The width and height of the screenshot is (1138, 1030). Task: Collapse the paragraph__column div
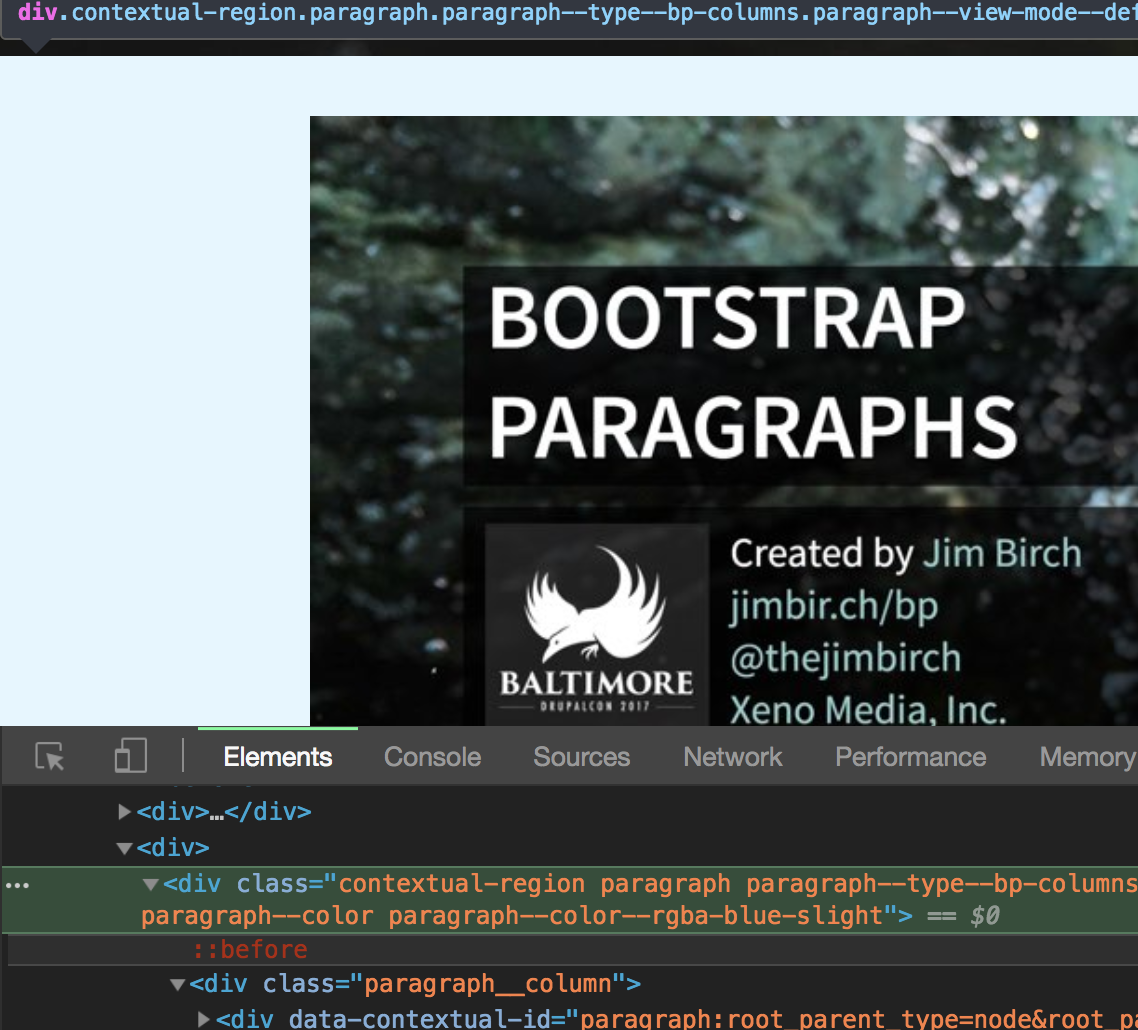click(x=177, y=984)
